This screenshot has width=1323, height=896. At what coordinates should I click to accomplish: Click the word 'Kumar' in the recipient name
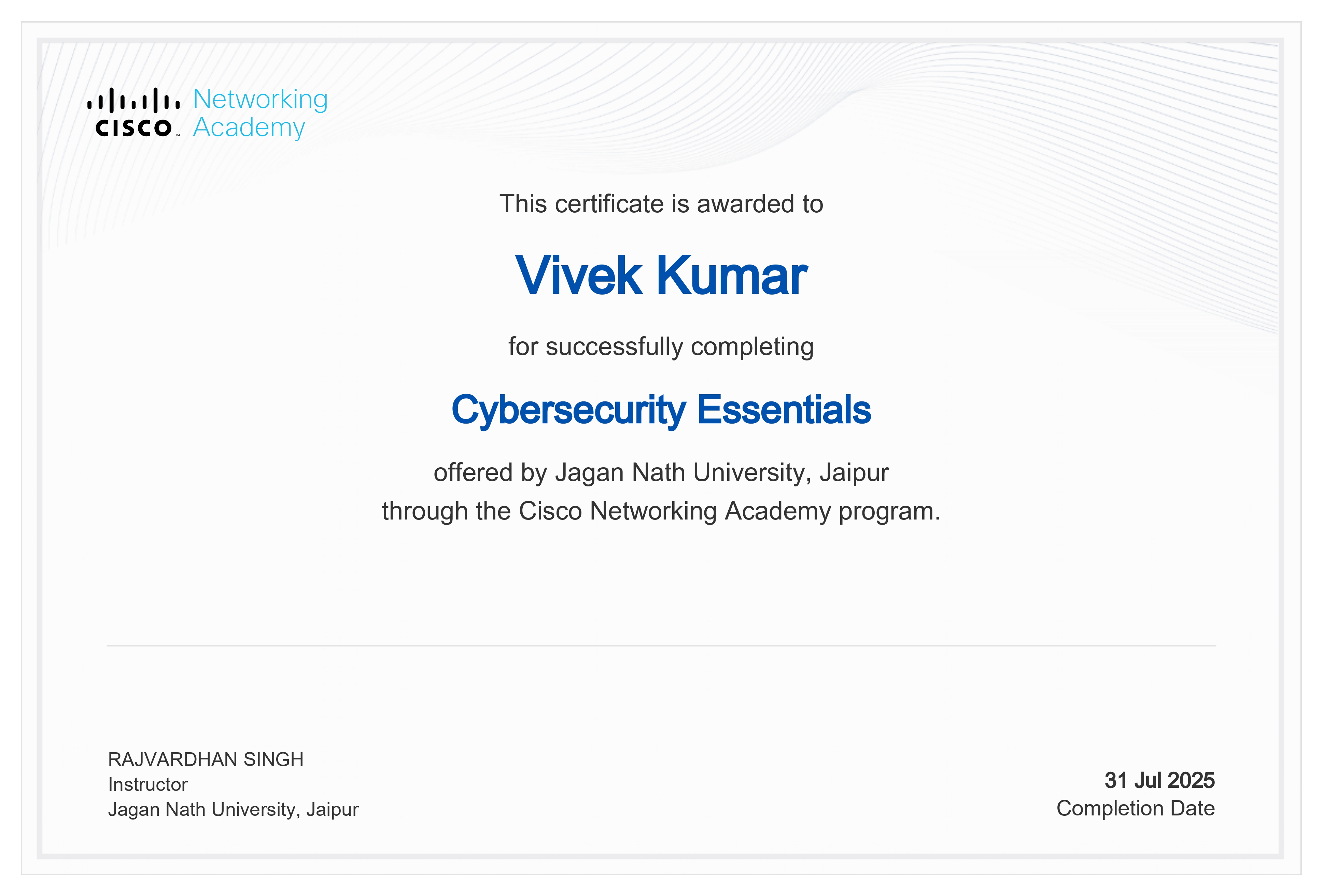pyautogui.click(x=732, y=275)
